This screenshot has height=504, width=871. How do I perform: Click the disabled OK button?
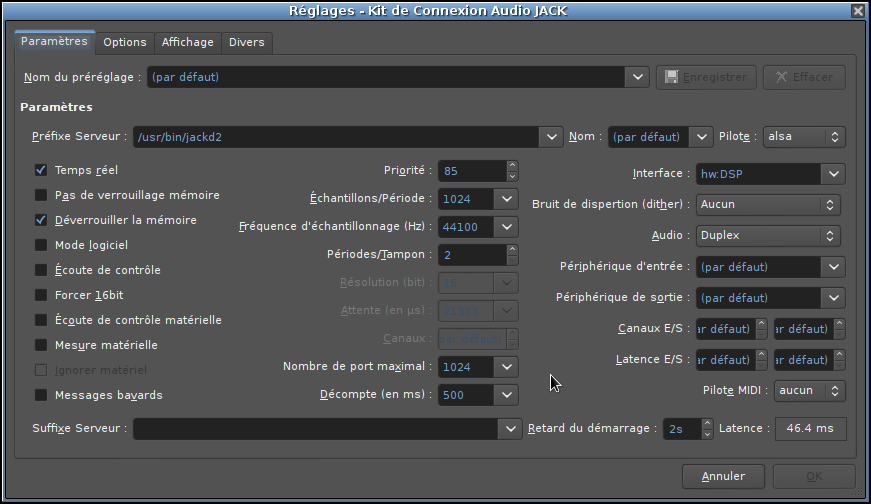814,476
